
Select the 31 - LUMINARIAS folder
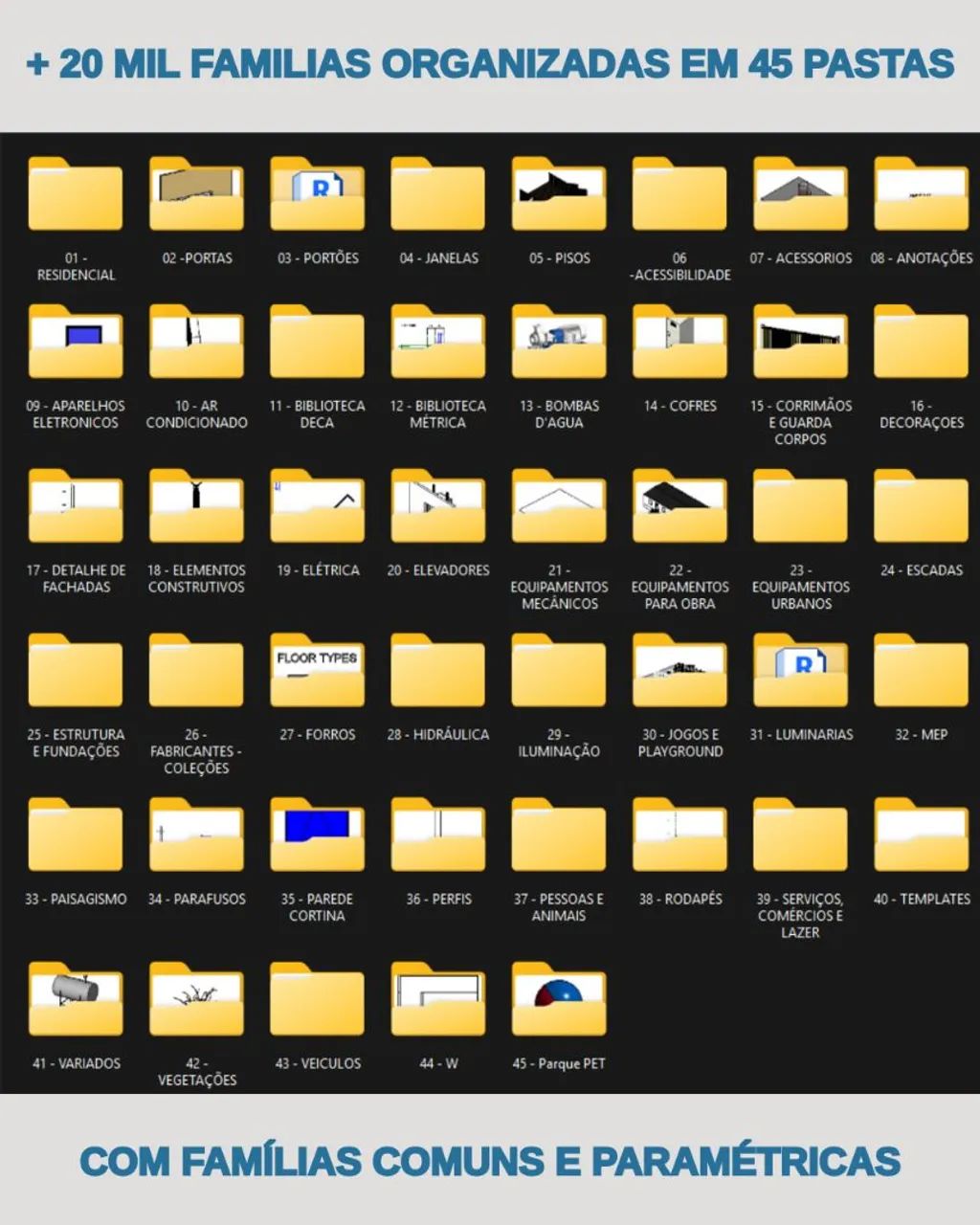802,673
